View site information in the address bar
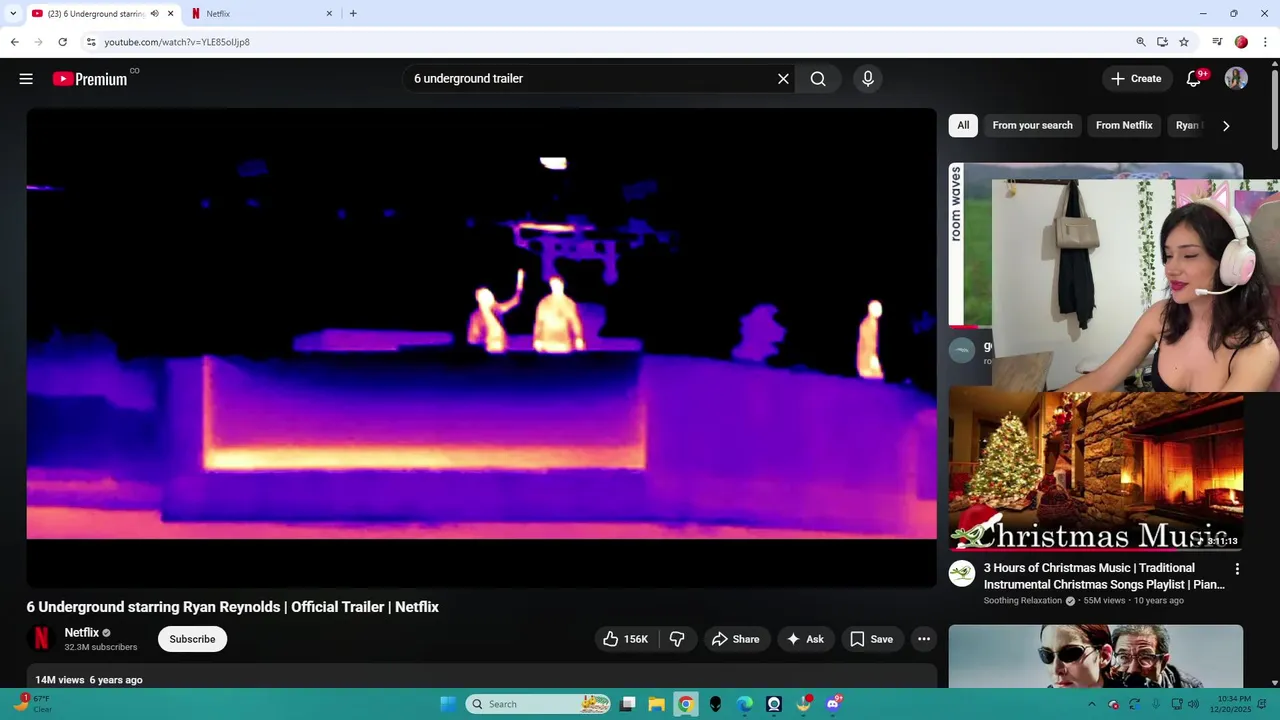The height and width of the screenshot is (720, 1280). pyautogui.click(x=91, y=42)
